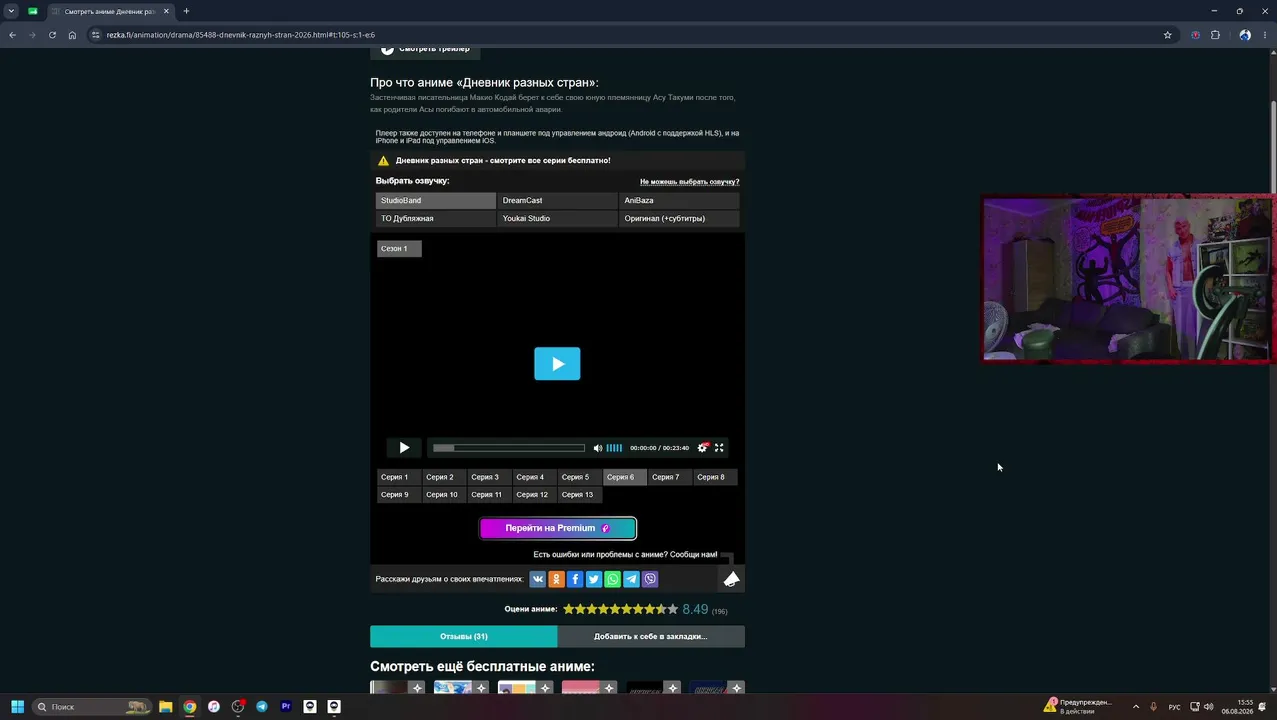
Task: Open Chrome menu three dots
Action: 1265,35
